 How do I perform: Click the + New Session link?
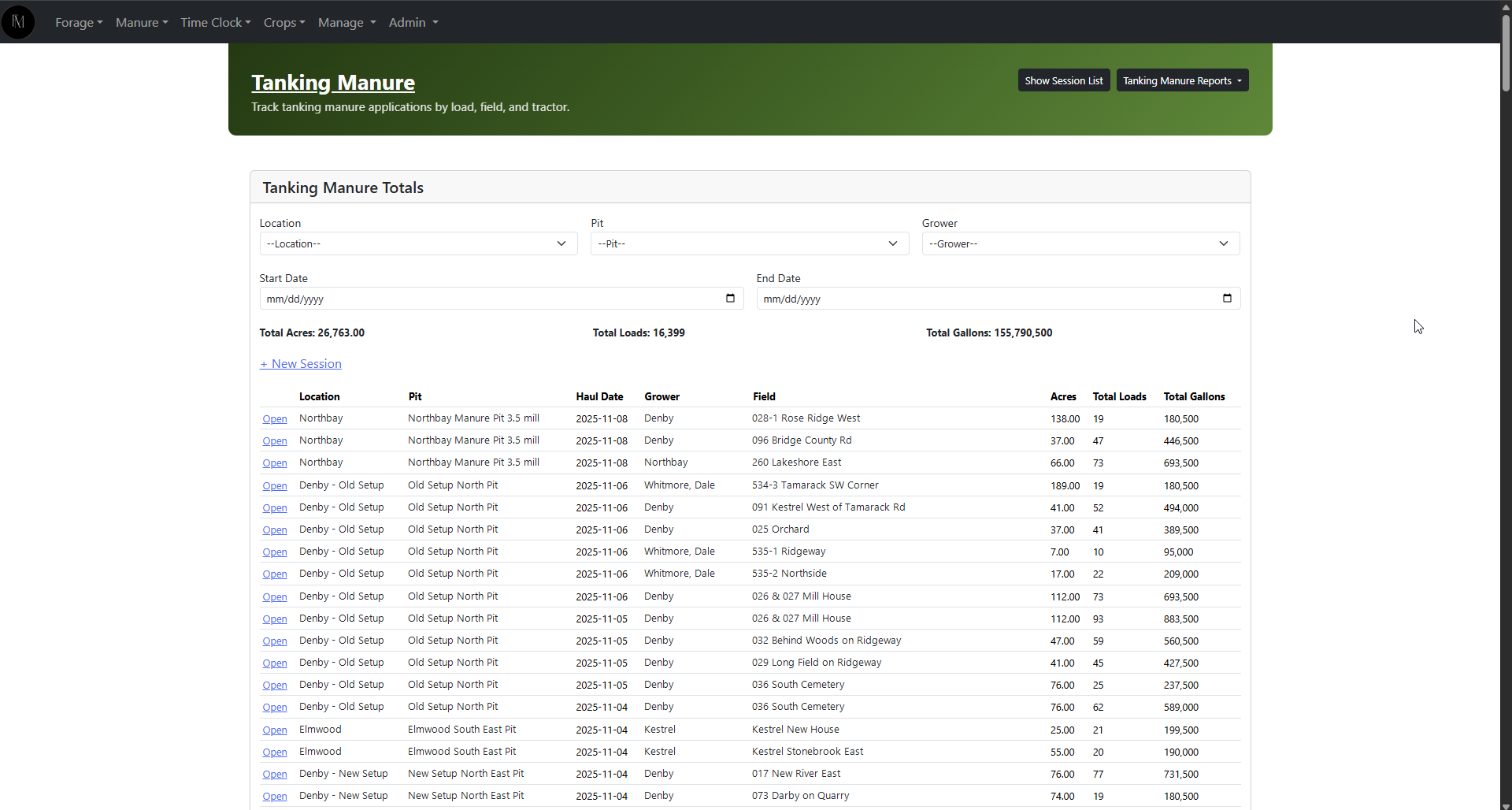coord(301,364)
